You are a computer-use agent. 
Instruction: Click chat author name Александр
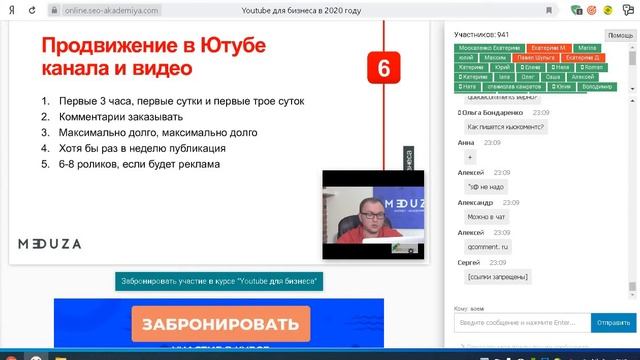click(x=475, y=202)
